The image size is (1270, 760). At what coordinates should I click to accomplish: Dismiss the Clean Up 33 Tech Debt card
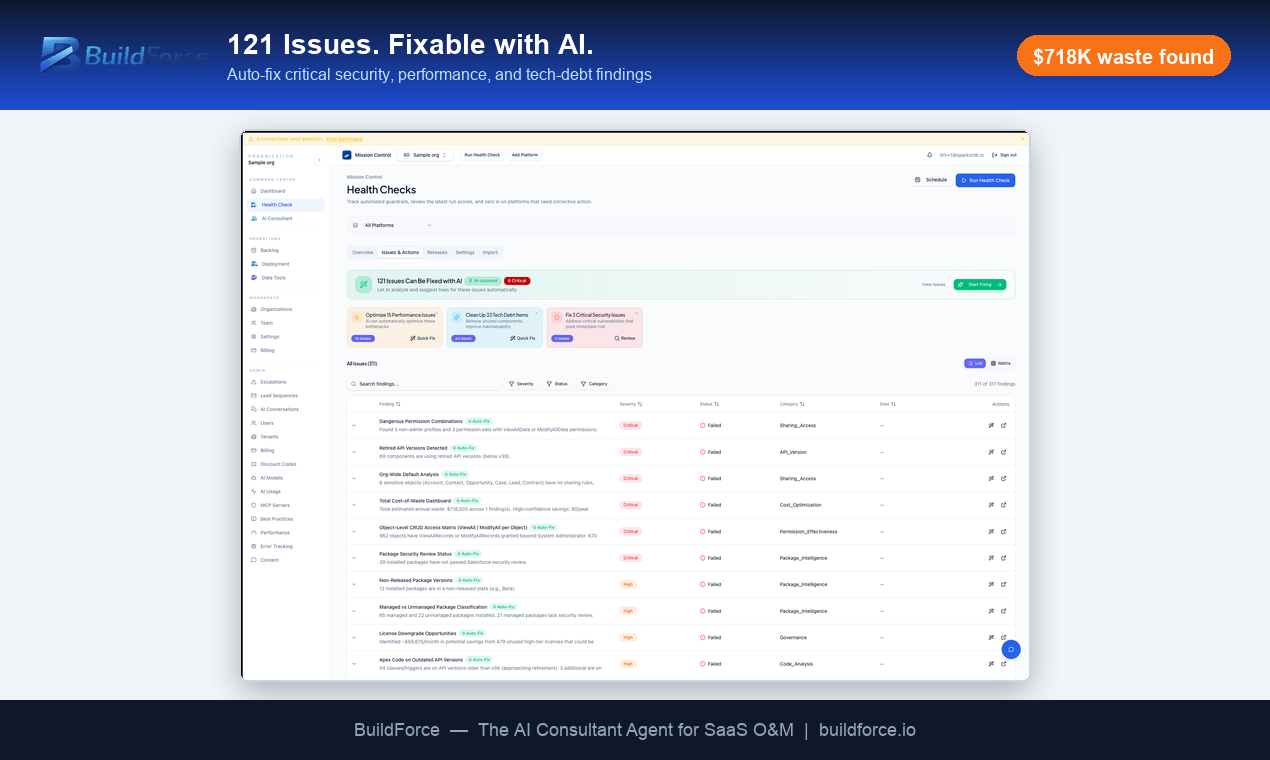point(536,313)
